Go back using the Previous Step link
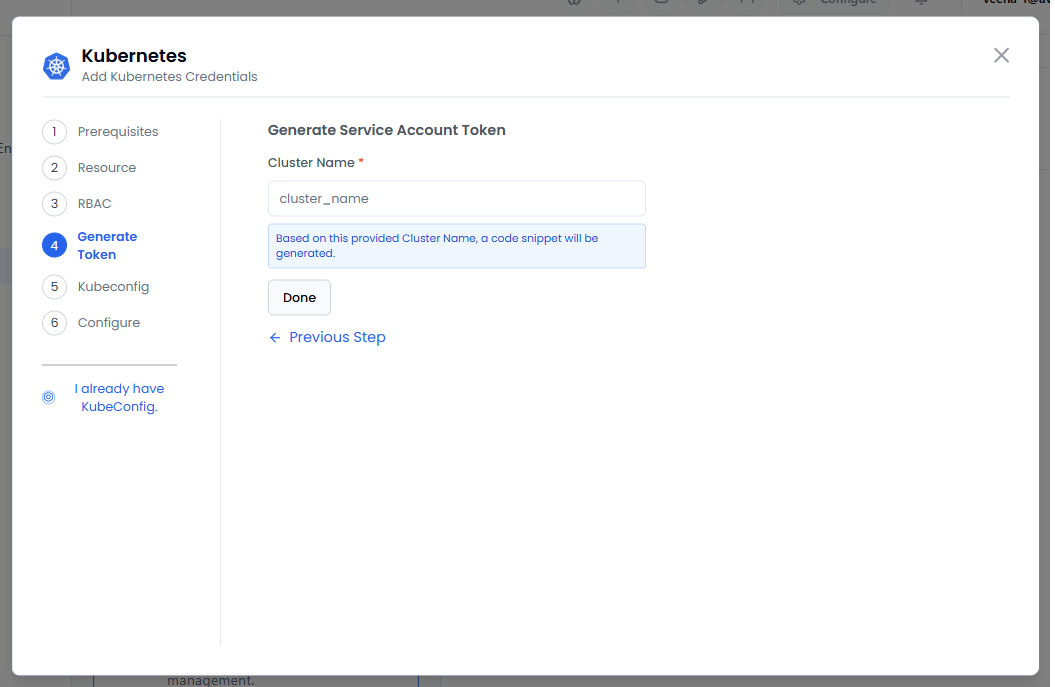1055x687 pixels. tap(337, 338)
